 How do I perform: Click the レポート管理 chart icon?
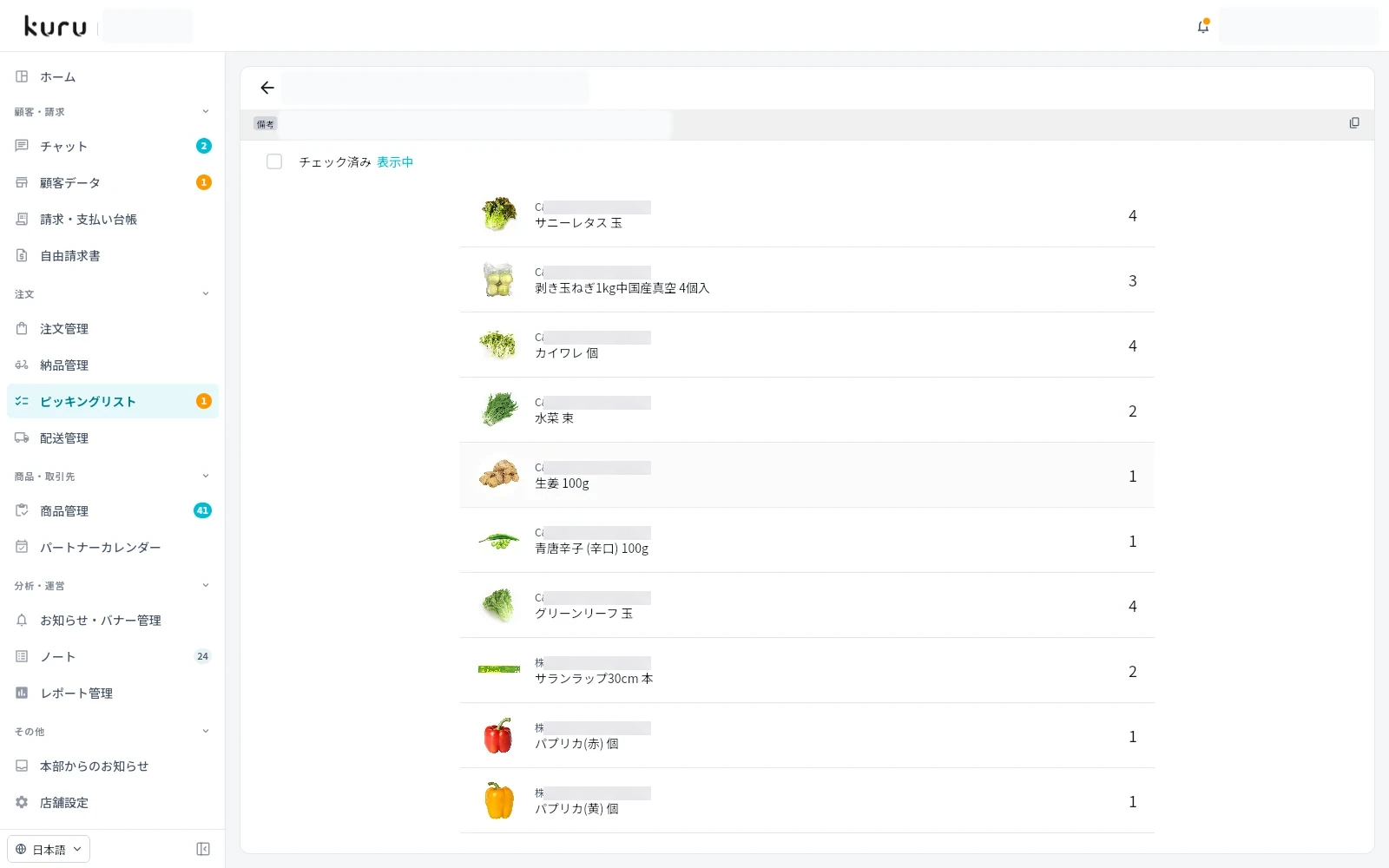point(22,693)
